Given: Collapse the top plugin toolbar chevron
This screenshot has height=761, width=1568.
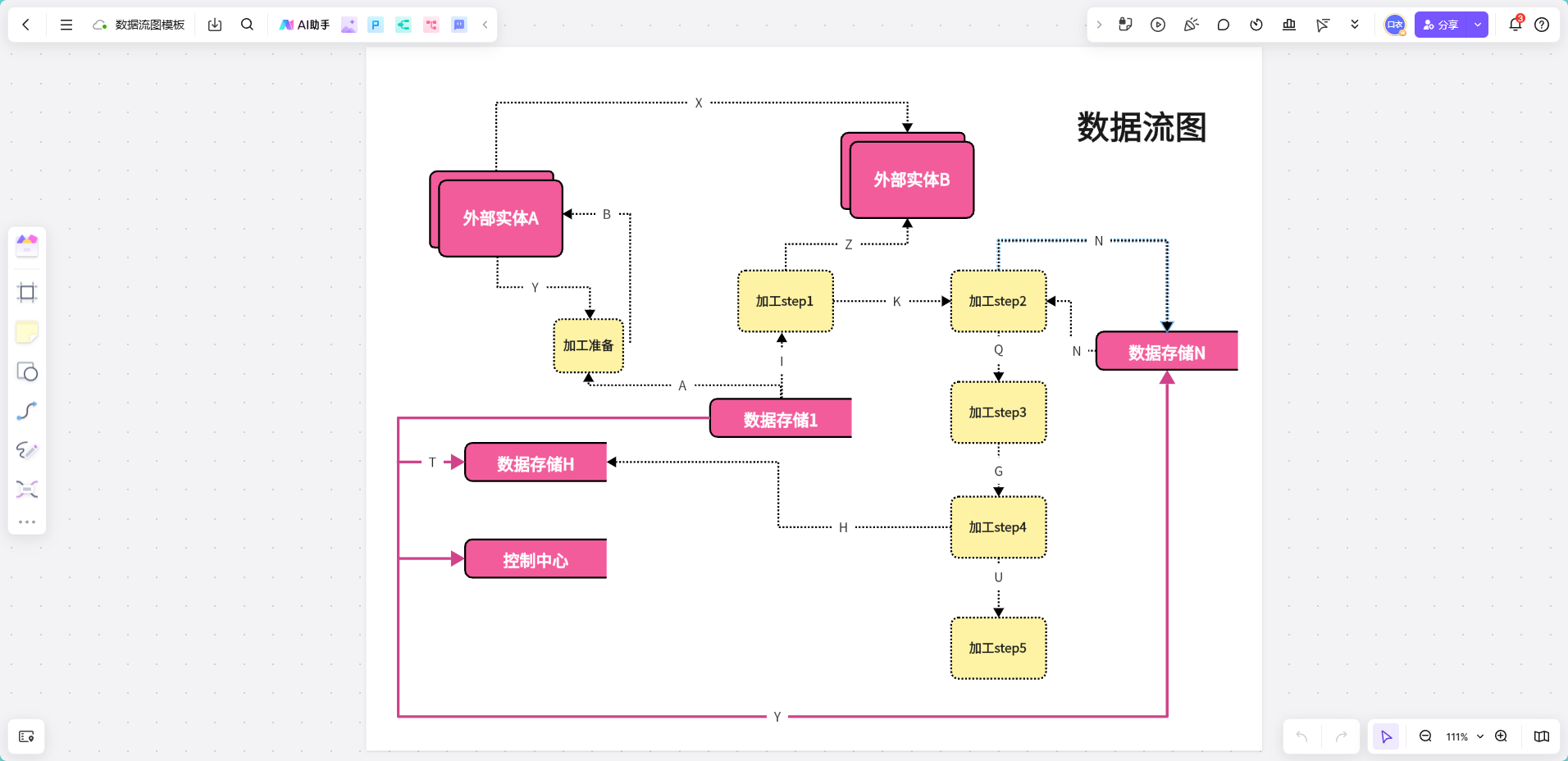Looking at the screenshot, I should [x=485, y=25].
